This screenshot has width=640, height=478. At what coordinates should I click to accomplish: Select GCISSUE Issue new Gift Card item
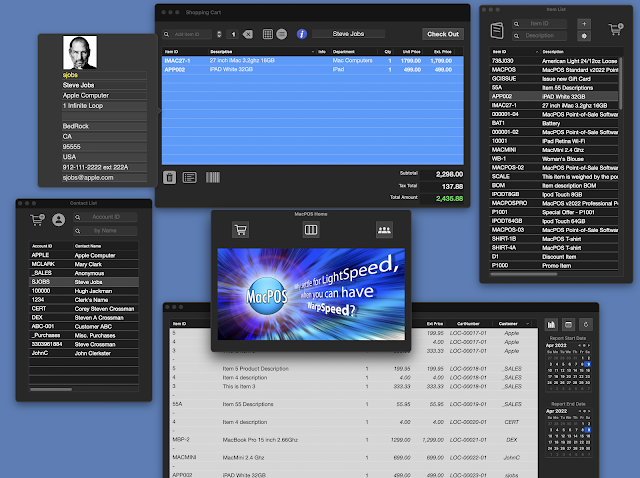pyautogui.click(x=554, y=79)
